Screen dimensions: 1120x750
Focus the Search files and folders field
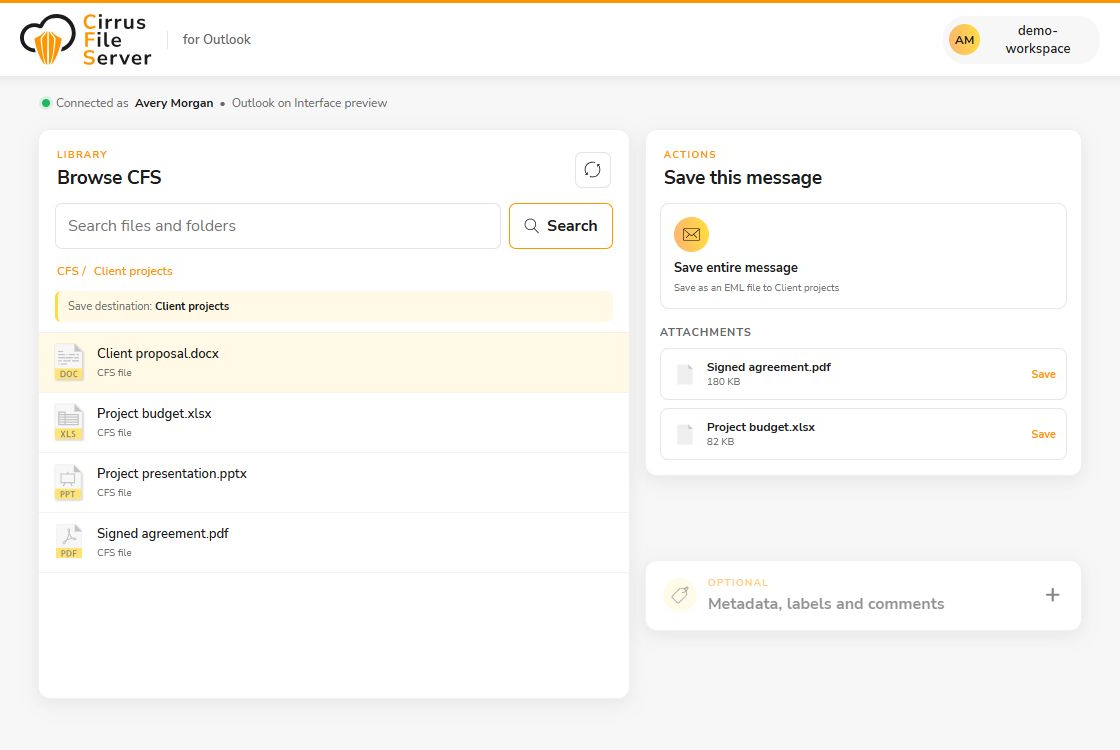click(278, 226)
